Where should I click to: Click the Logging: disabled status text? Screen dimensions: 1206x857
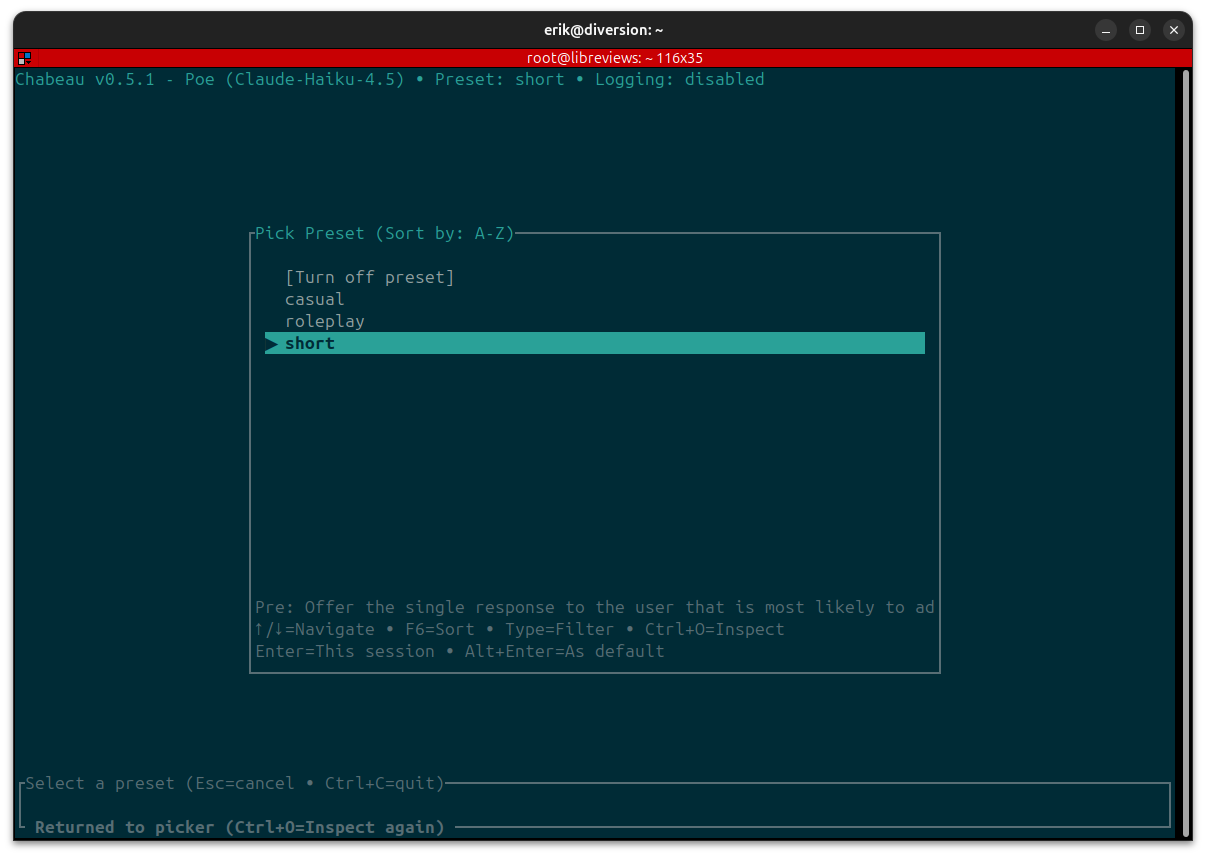click(x=679, y=79)
